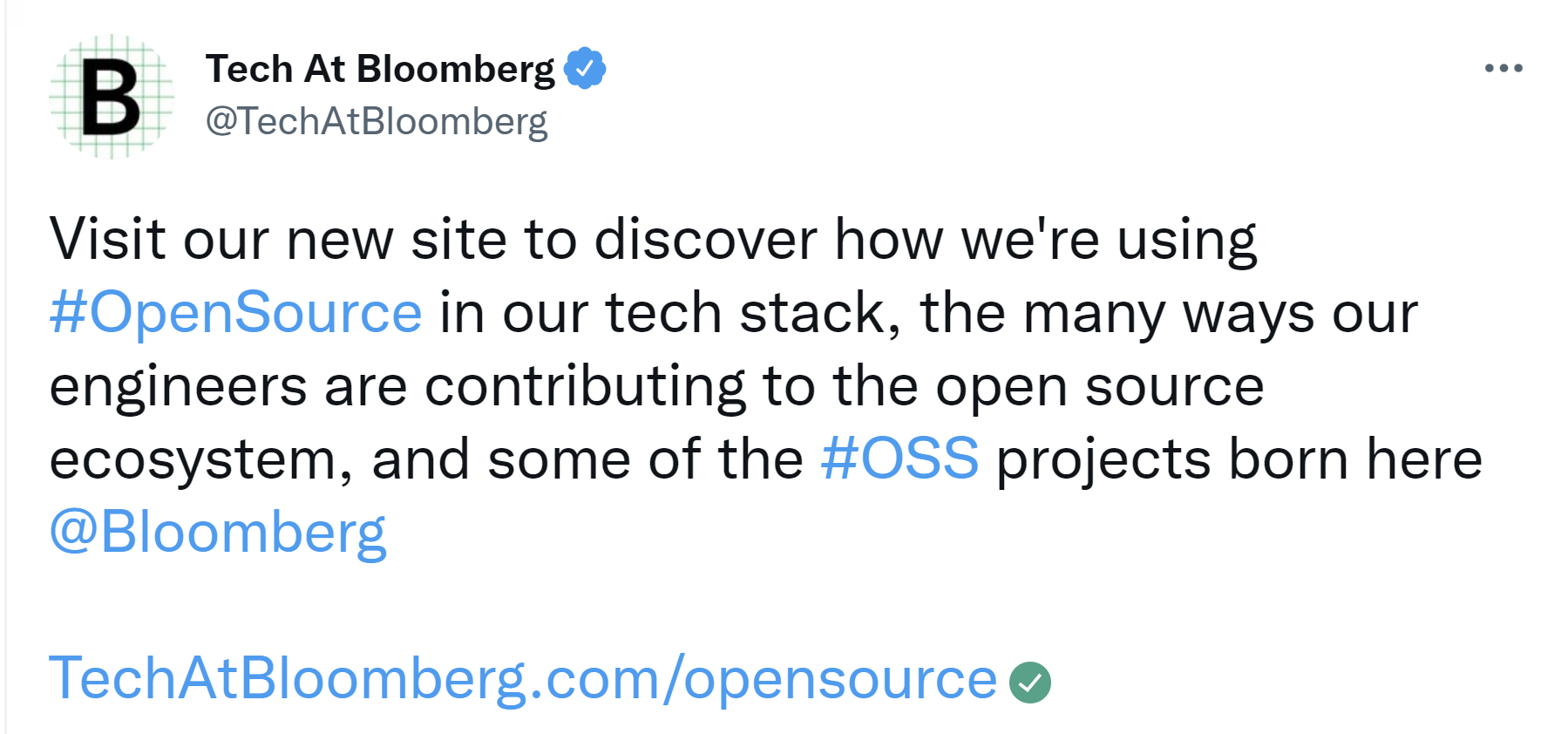Click the "projects born here" text
This screenshot has width=1568, height=734.
click(x=1238, y=459)
